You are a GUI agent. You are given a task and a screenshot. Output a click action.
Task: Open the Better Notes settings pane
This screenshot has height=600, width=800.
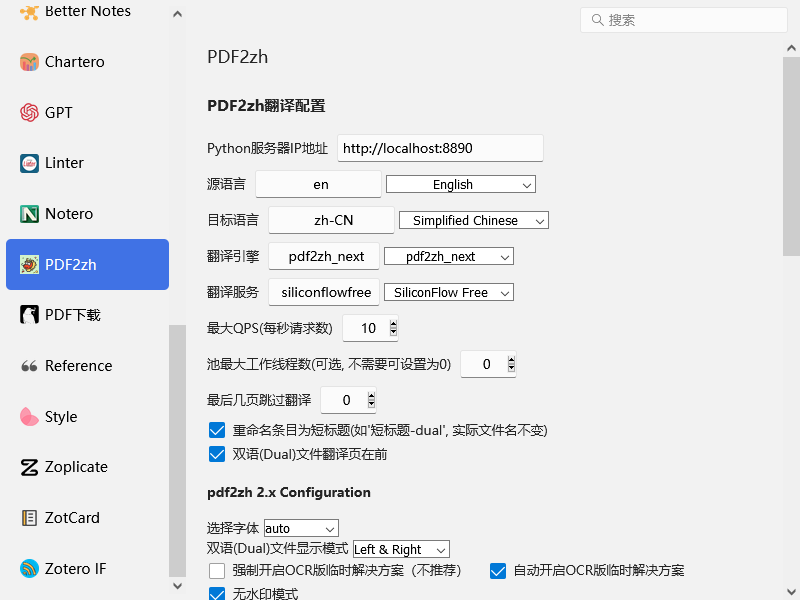[87, 11]
